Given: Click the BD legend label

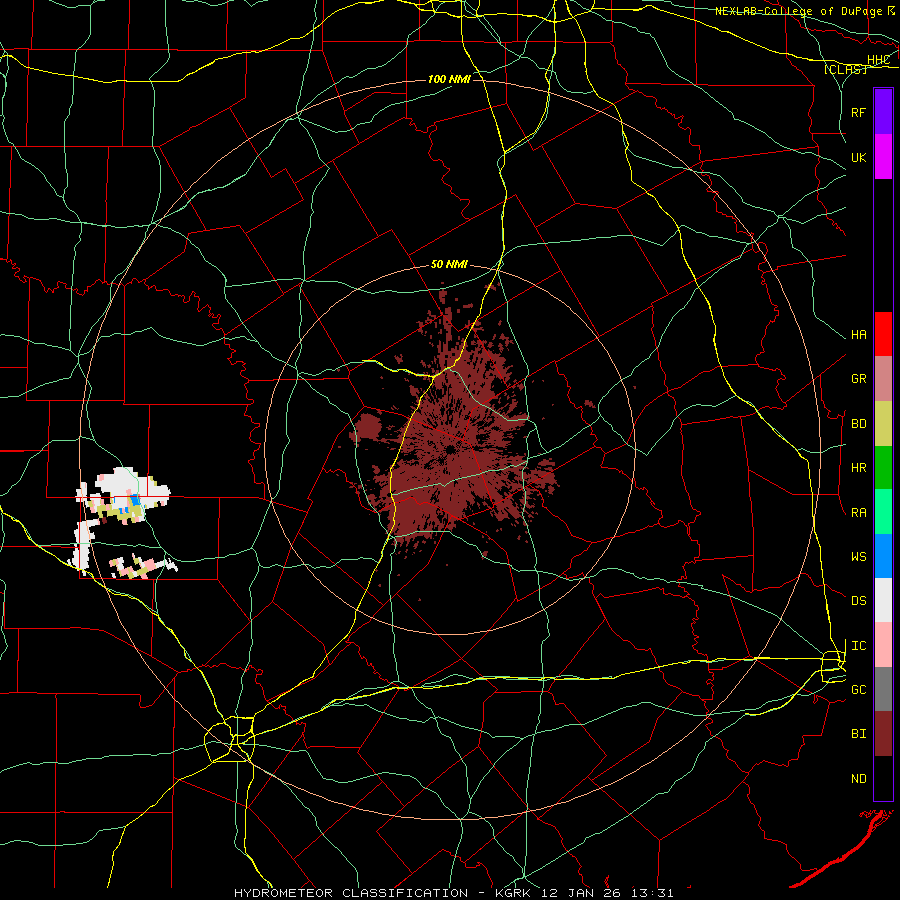Looking at the screenshot, I should [x=858, y=424].
